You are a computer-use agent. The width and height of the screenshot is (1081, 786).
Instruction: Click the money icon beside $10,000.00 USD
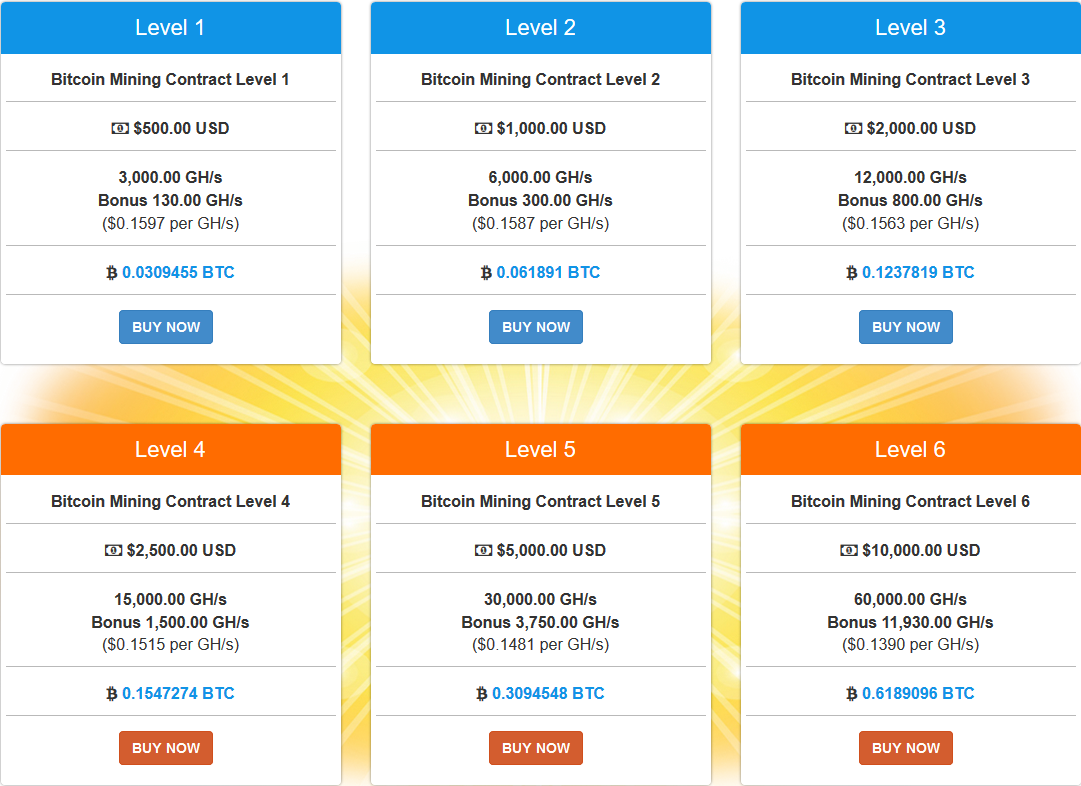849,550
